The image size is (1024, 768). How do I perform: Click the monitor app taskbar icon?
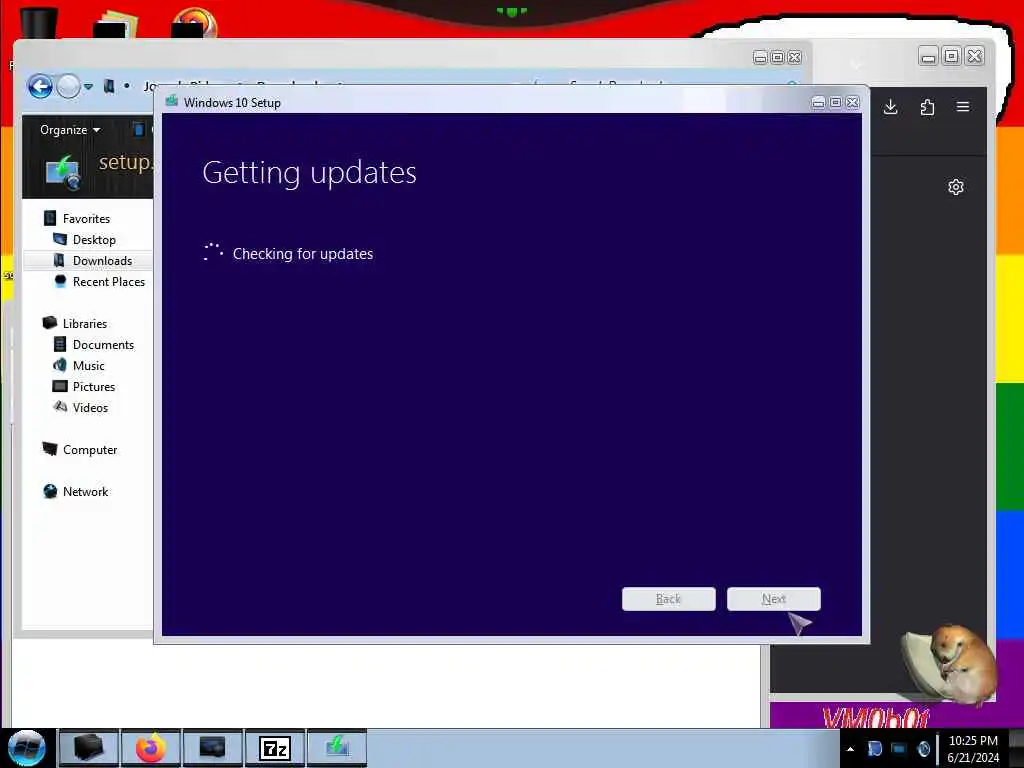(213, 748)
